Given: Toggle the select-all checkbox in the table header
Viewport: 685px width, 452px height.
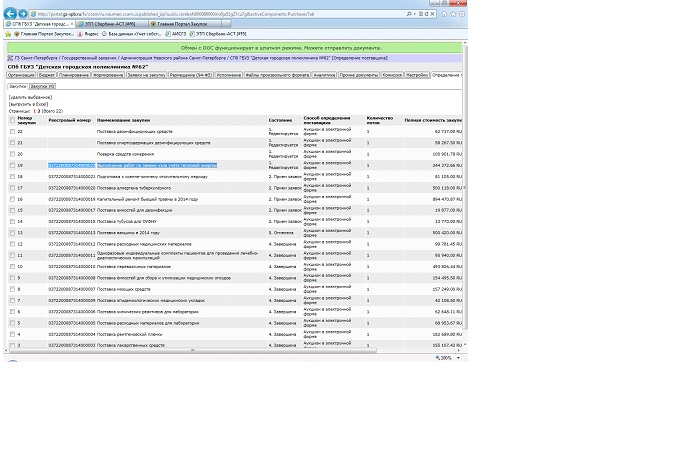Looking at the screenshot, I should click(12, 120).
